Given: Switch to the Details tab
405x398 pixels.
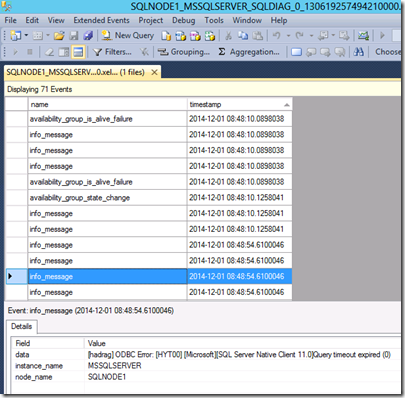Looking at the screenshot, I should click(x=21, y=326).
